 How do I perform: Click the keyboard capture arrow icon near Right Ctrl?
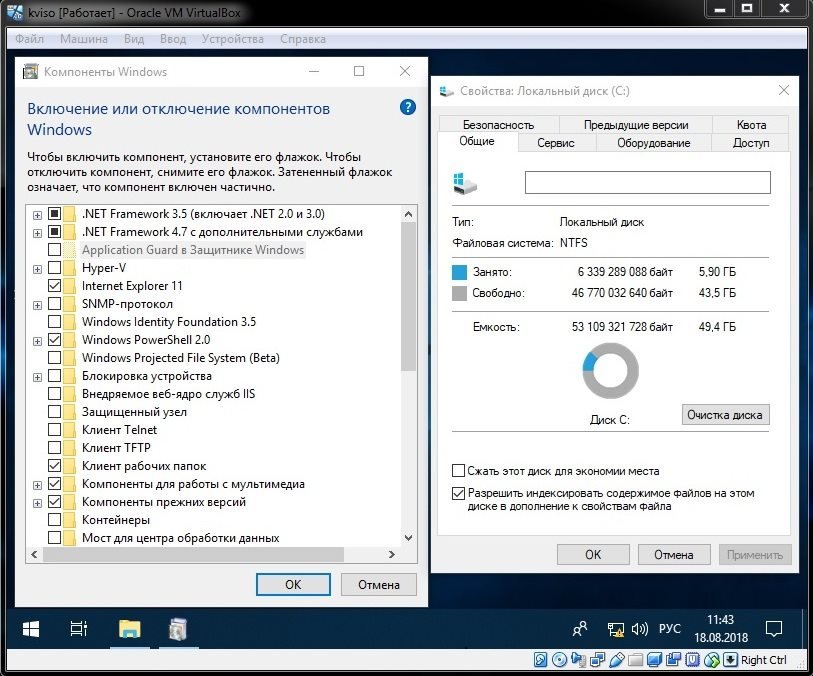pyautogui.click(x=730, y=659)
